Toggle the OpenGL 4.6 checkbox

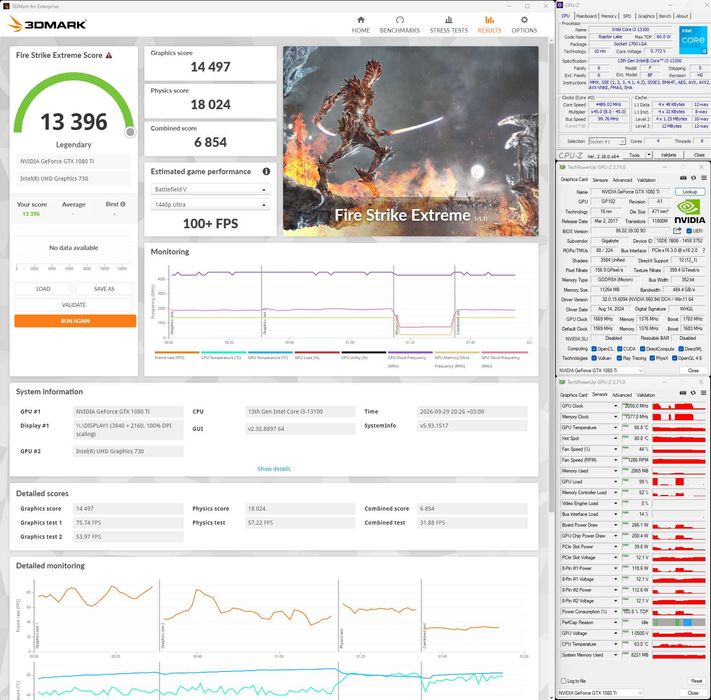pyautogui.click(x=675, y=358)
